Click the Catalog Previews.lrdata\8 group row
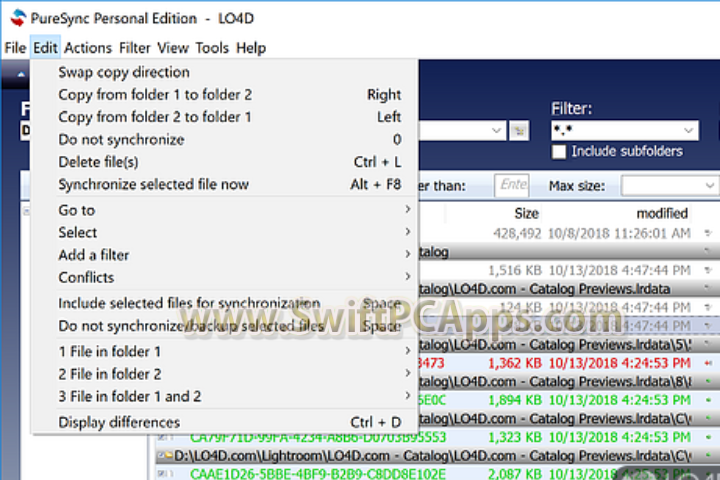 click(568, 382)
